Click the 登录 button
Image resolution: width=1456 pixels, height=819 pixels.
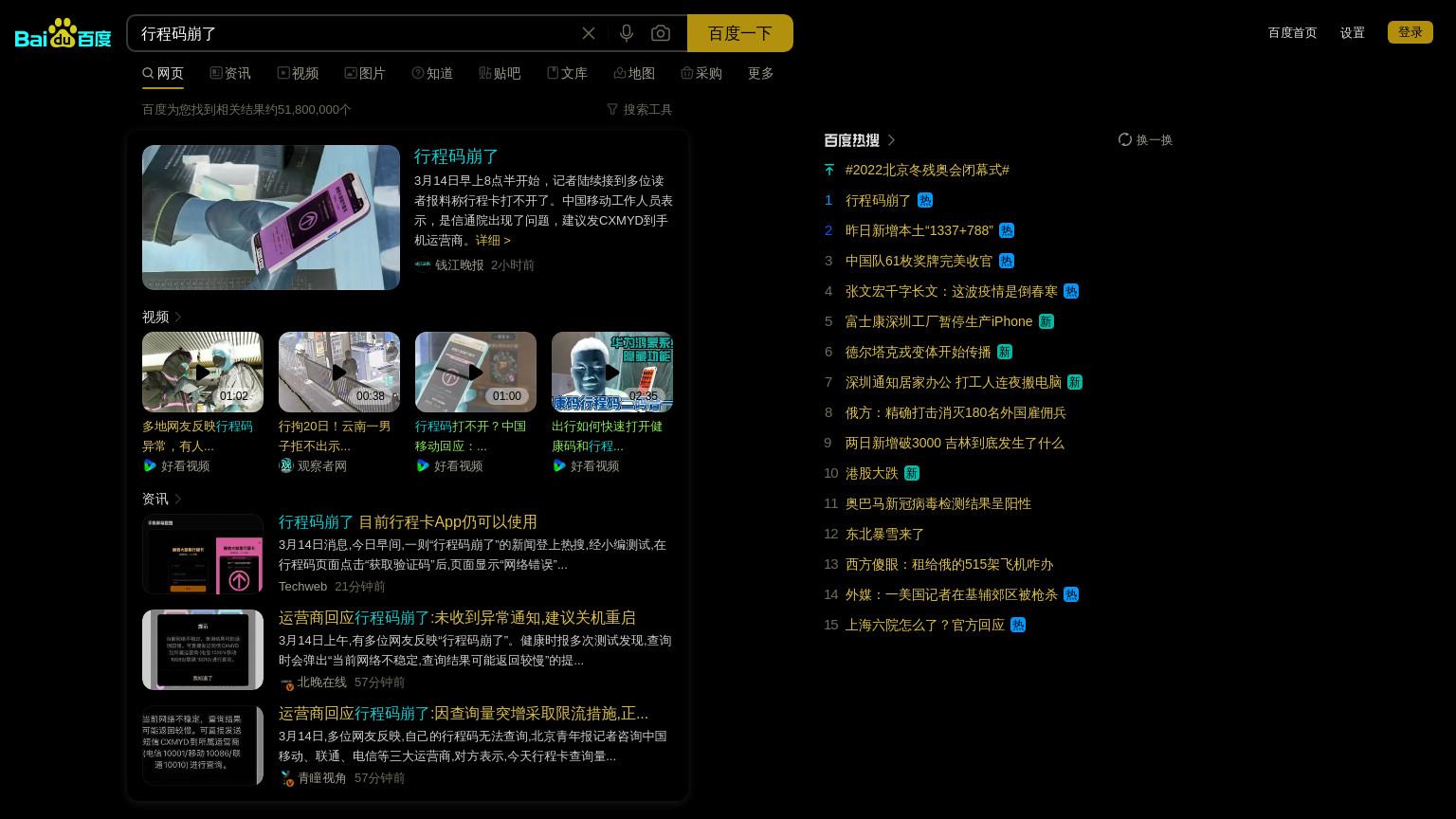[1410, 32]
